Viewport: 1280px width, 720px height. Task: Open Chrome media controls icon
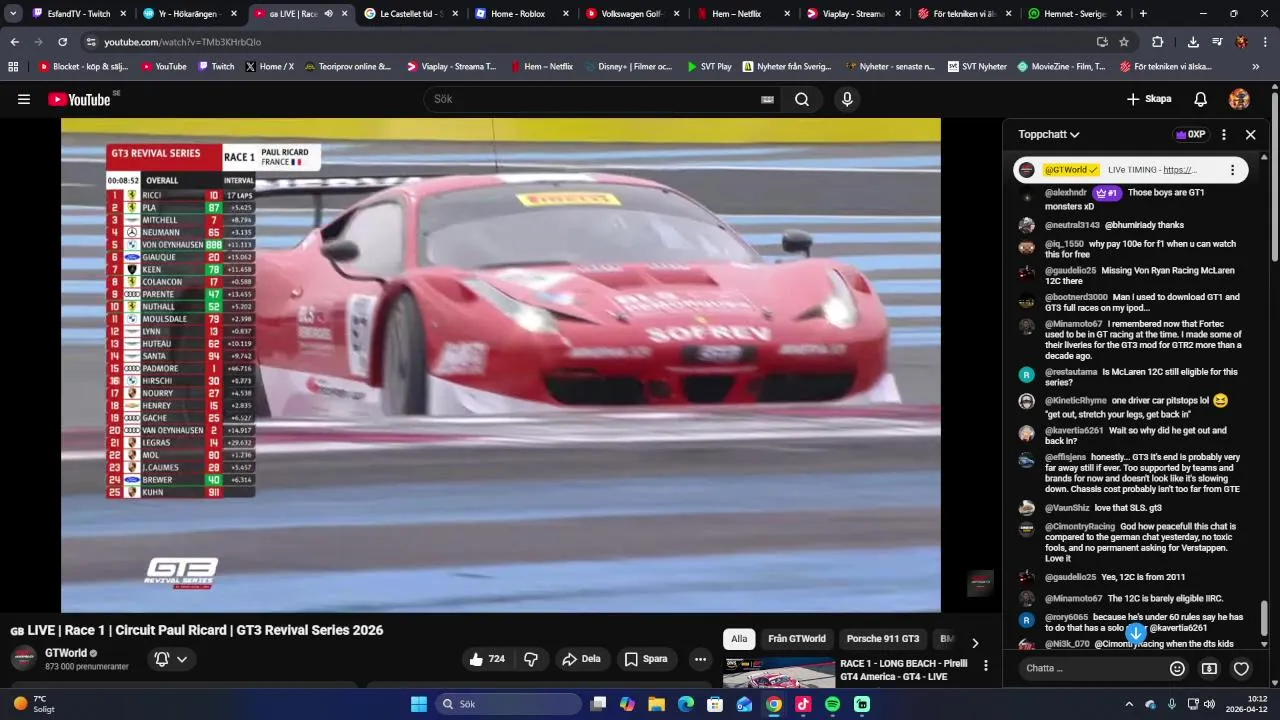coord(1217,42)
